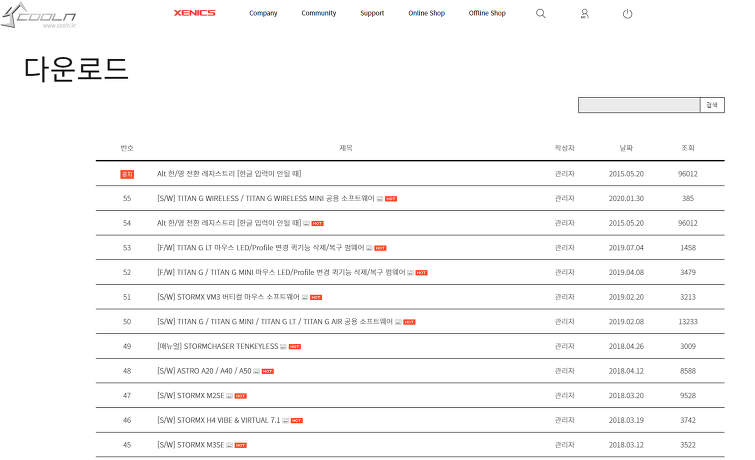Click image attachment icon on STORMX M3SE row
Image resolution: width=755 pixels, height=460 pixels.
(230, 445)
